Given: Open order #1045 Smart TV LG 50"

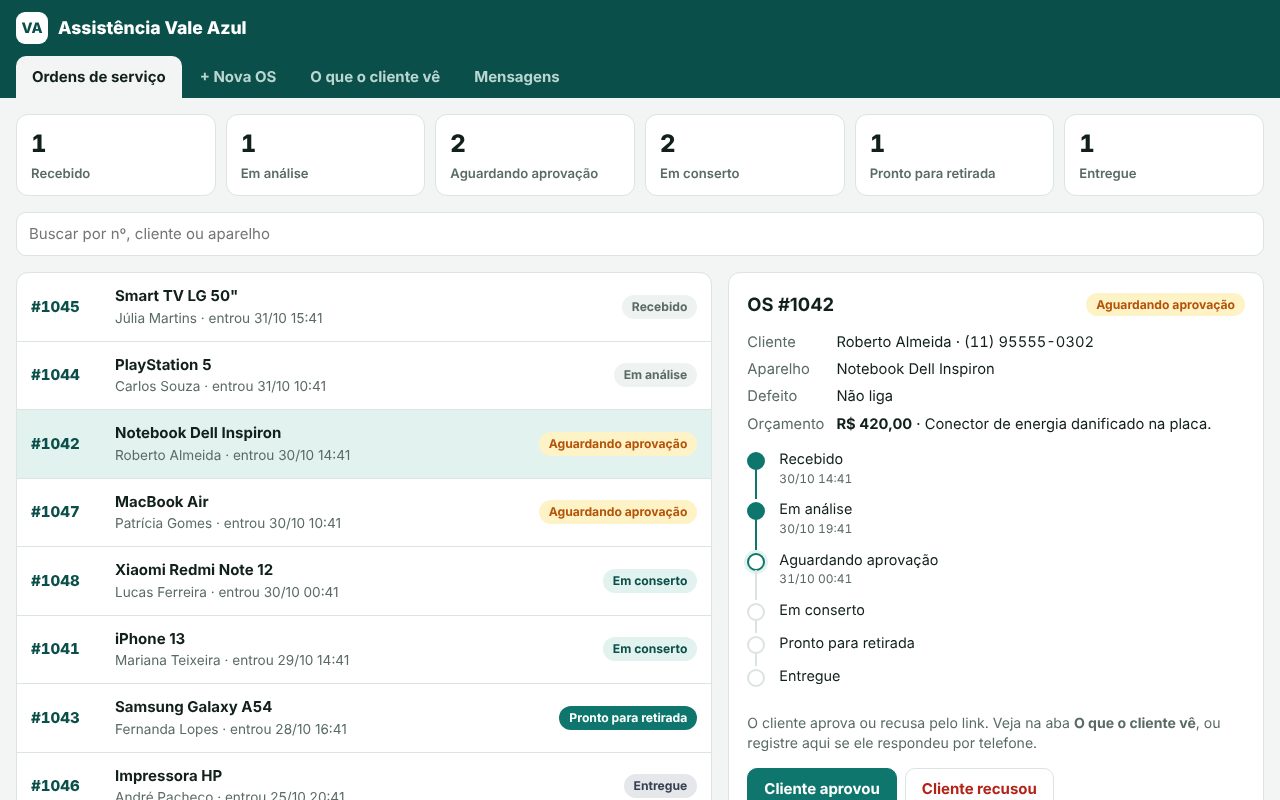Looking at the screenshot, I should [364, 307].
